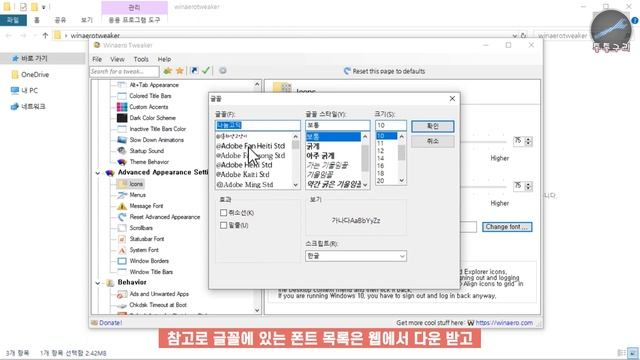
Task: Click Quick Access toolbar dropdown arrow in Explorer
Action: (44, 7)
